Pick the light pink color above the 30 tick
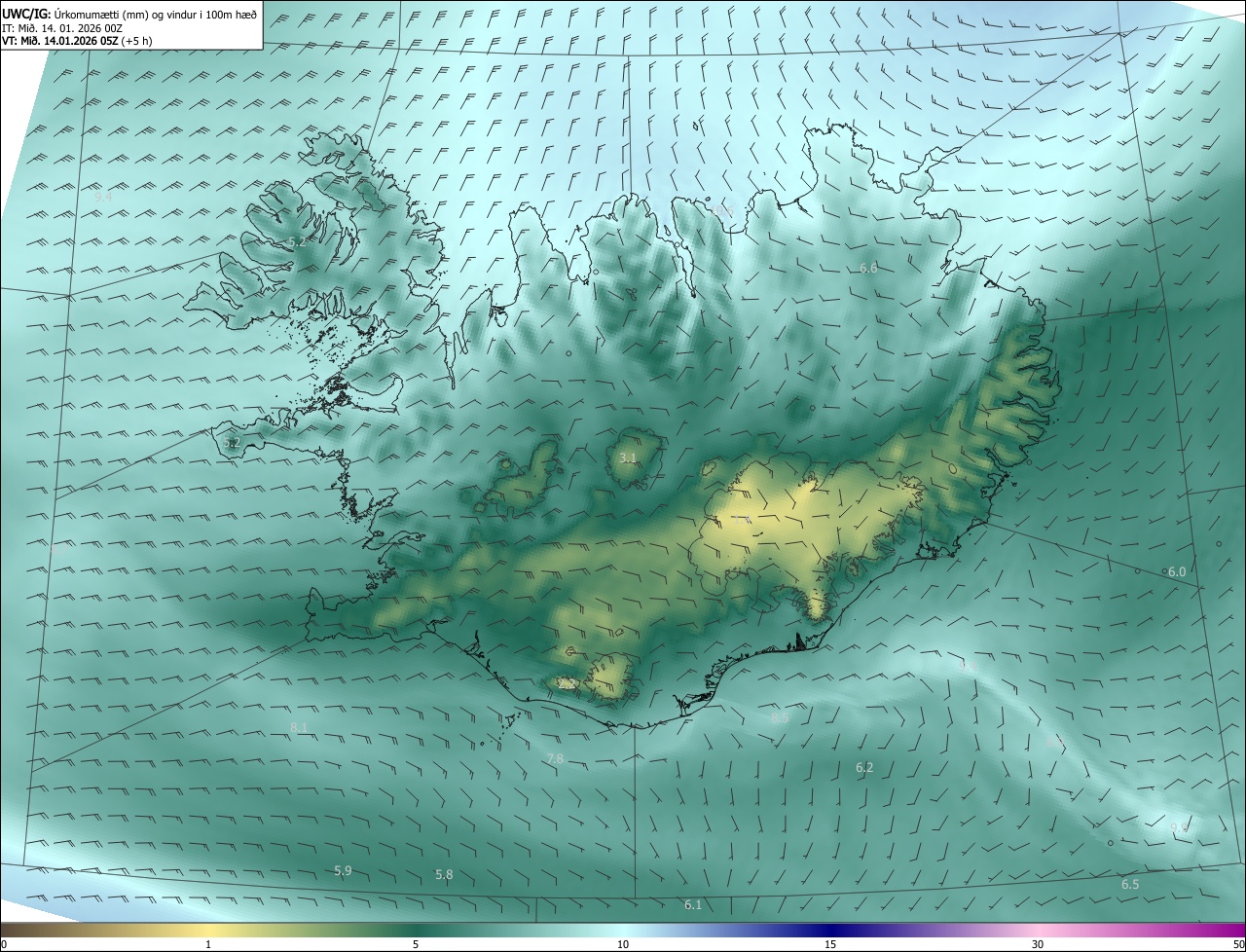 coord(1038,931)
